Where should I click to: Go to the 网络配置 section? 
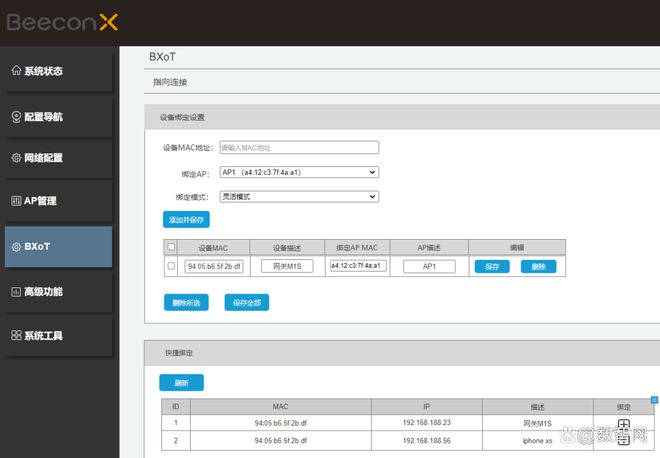tap(59, 158)
